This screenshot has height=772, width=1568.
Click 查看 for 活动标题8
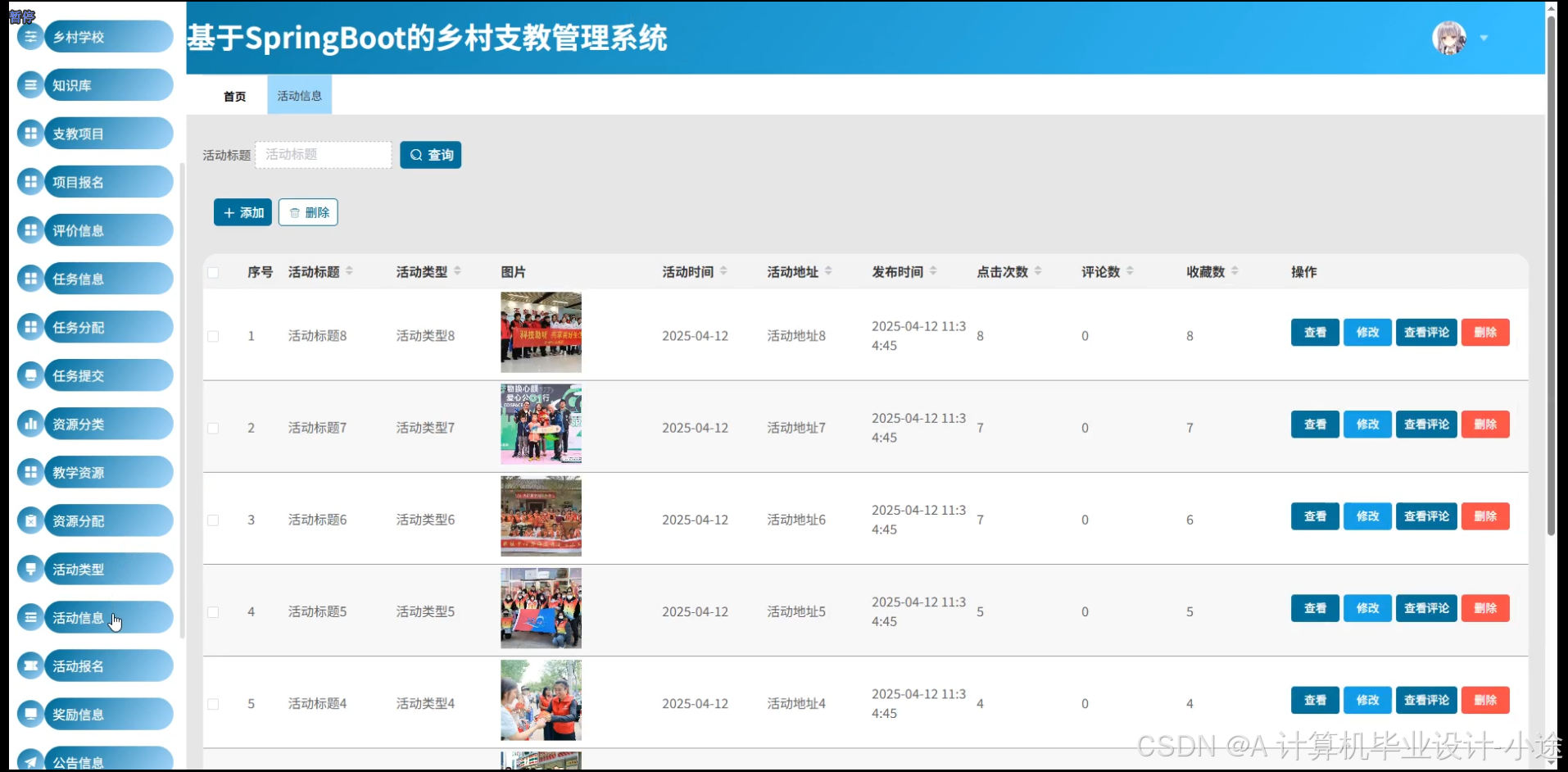click(x=1315, y=333)
